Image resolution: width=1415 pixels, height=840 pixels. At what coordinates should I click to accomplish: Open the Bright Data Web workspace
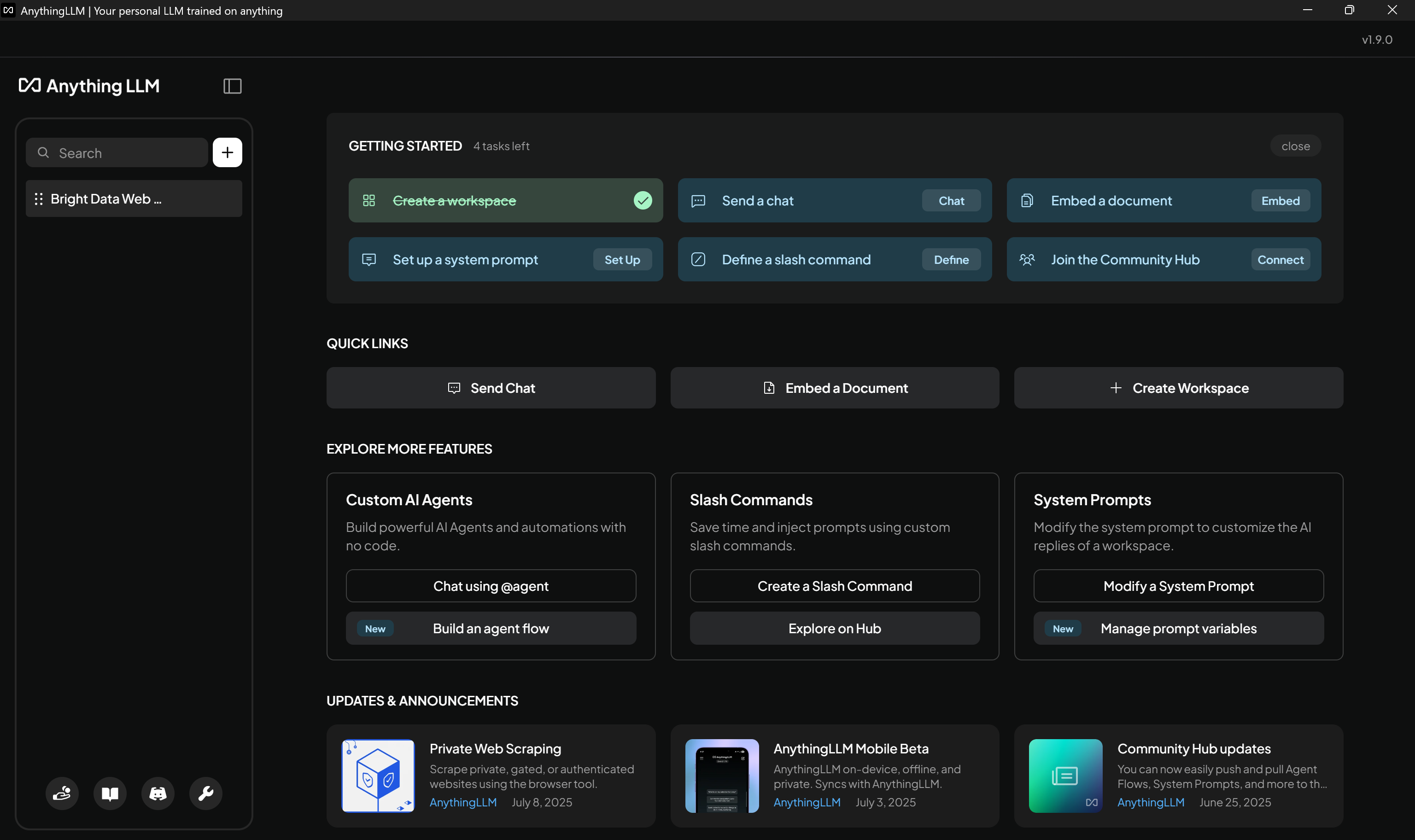106,198
